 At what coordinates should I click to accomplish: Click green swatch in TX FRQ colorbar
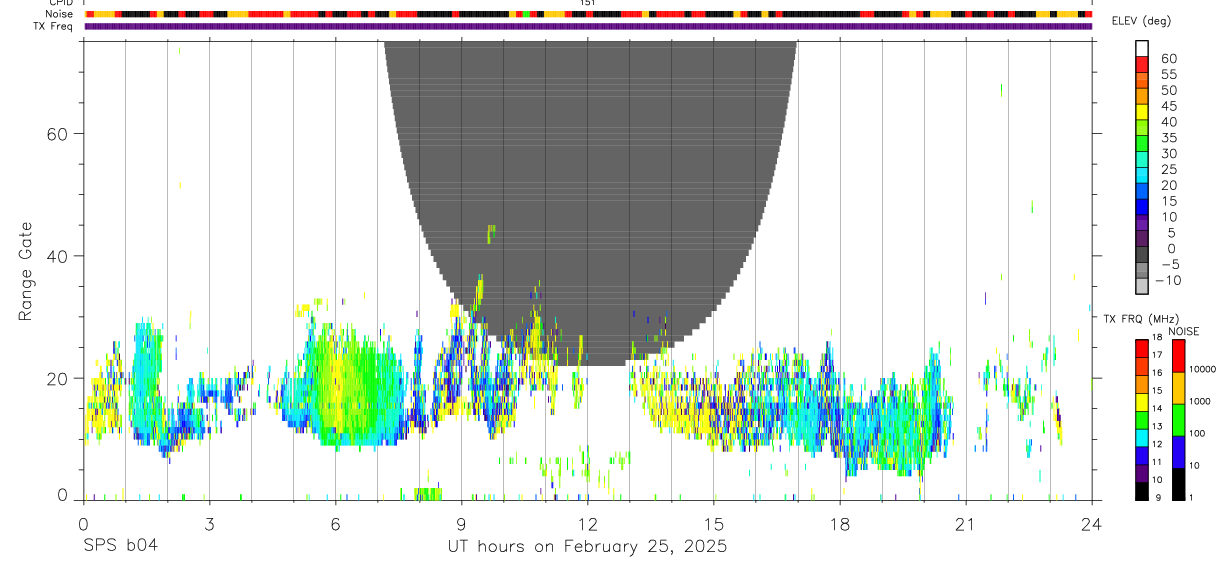coord(1142,420)
